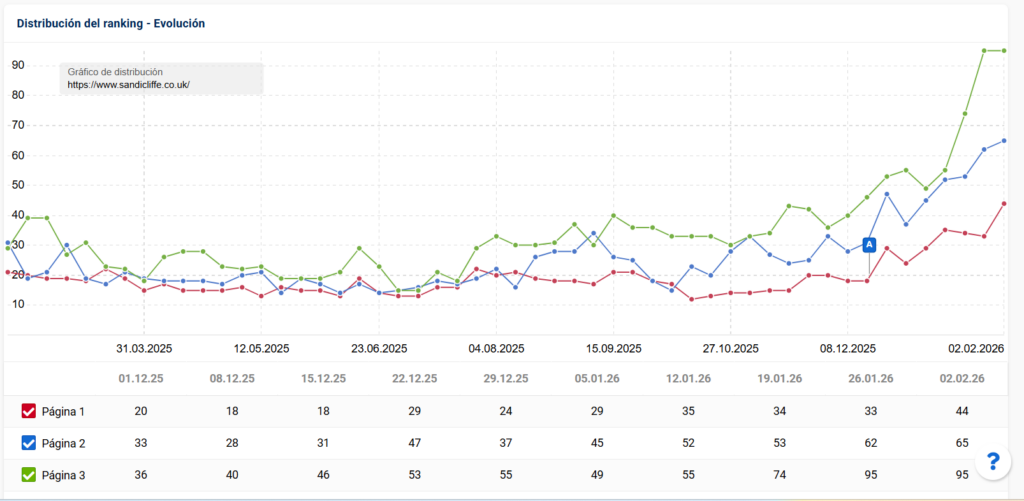
Task: Click the blue 'A' event marker on chart
Action: (x=869, y=245)
